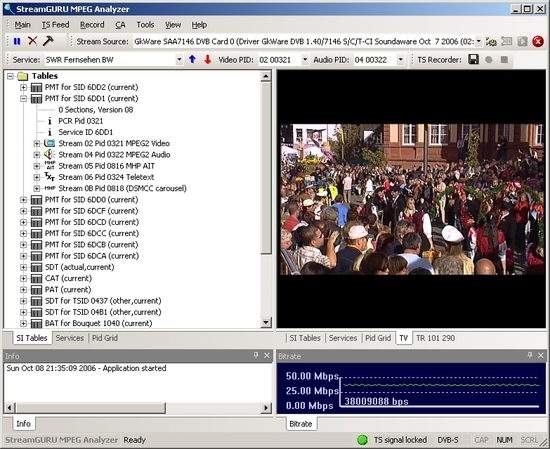The height and width of the screenshot is (449, 550).
Task: Close the Info panel
Action: (x=267, y=355)
